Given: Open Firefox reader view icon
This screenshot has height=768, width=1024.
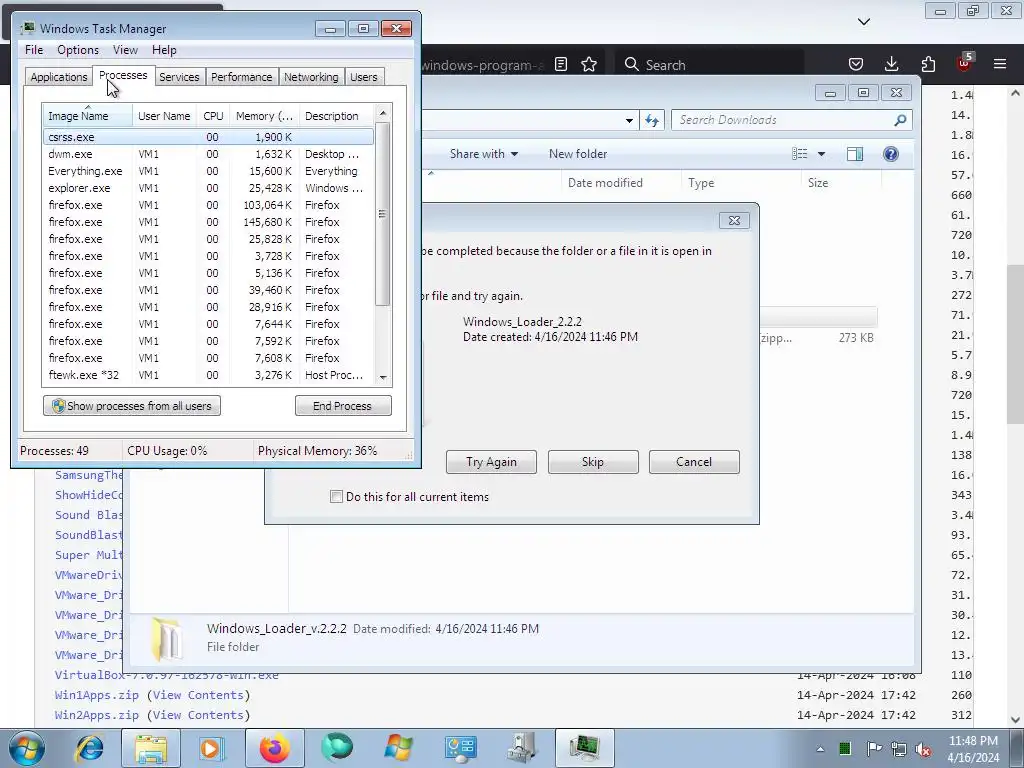Looking at the screenshot, I should [x=560, y=64].
